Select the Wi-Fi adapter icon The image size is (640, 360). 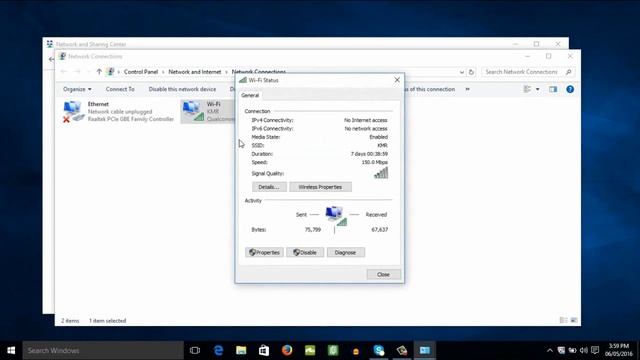[x=193, y=111]
